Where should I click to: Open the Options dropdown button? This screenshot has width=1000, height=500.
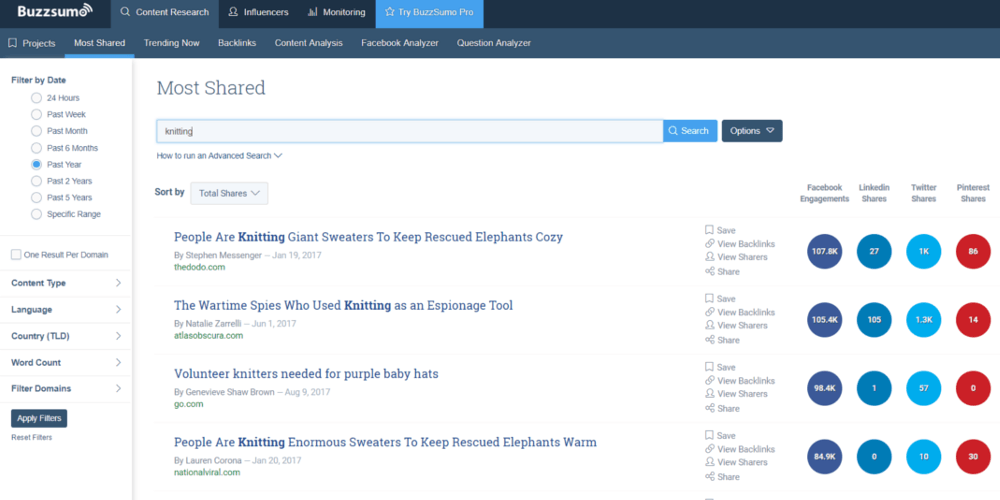click(x=752, y=131)
